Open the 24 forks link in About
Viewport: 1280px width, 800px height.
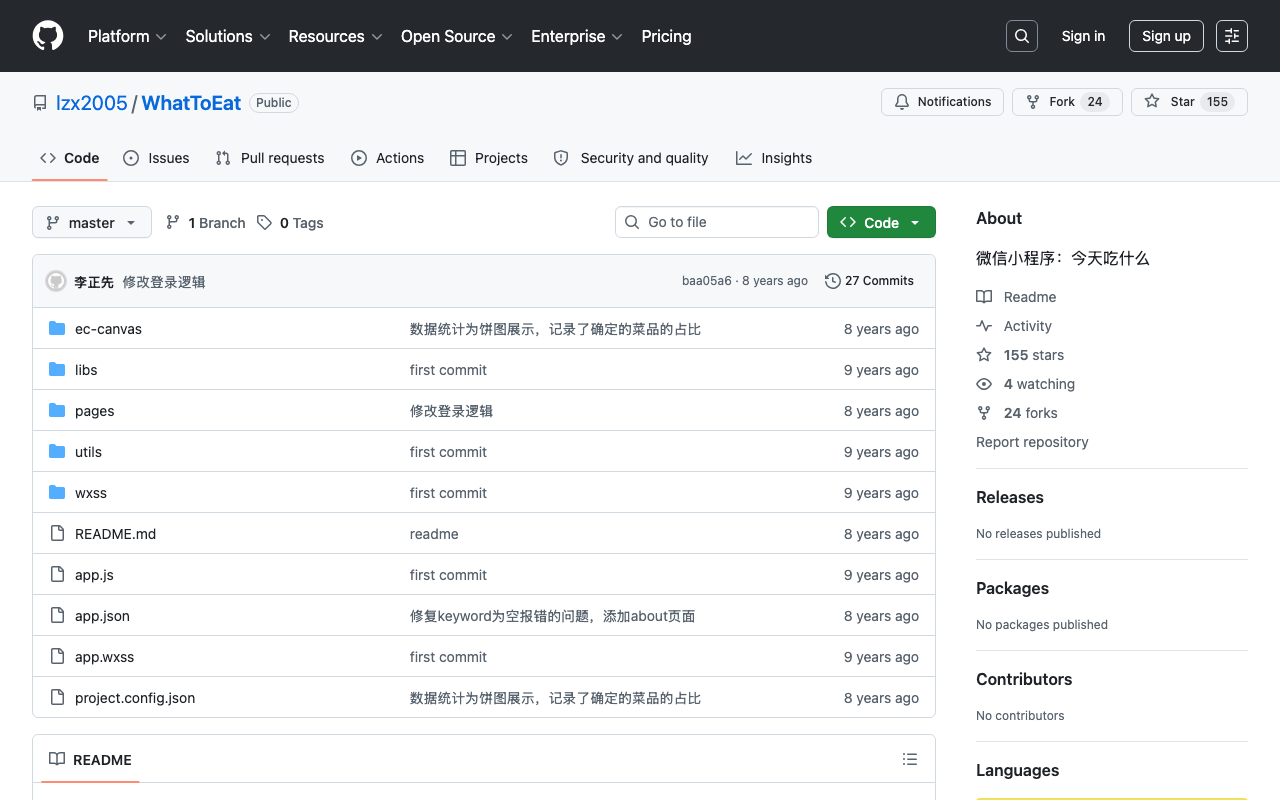[1030, 413]
